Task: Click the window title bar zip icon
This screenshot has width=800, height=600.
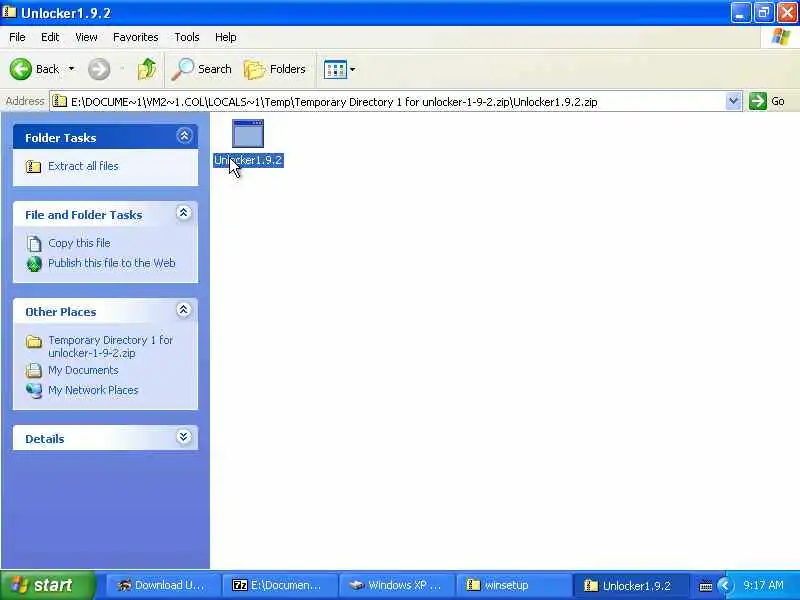Action: [x=9, y=12]
